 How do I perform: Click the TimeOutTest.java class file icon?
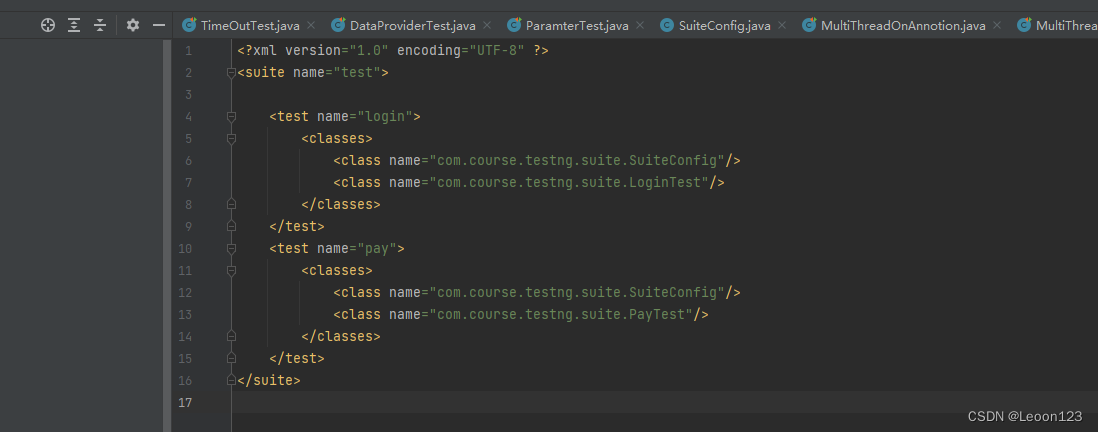(189, 25)
